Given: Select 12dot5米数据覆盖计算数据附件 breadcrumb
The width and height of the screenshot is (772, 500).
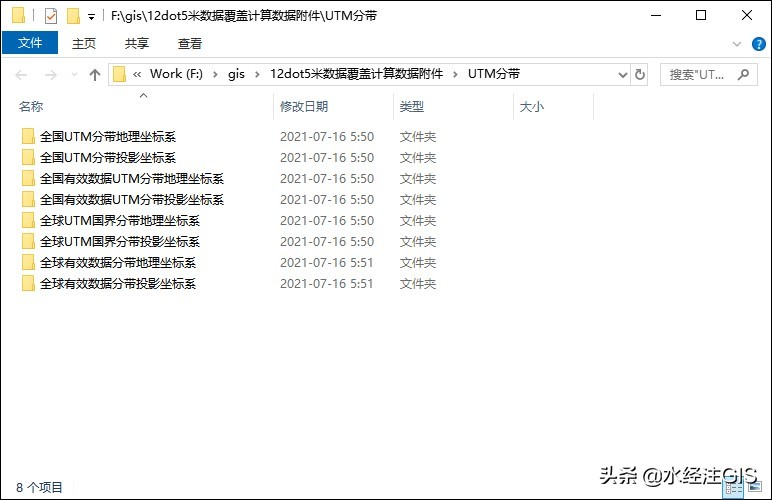Looking at the screenshot, I should [x=356, y=74].
